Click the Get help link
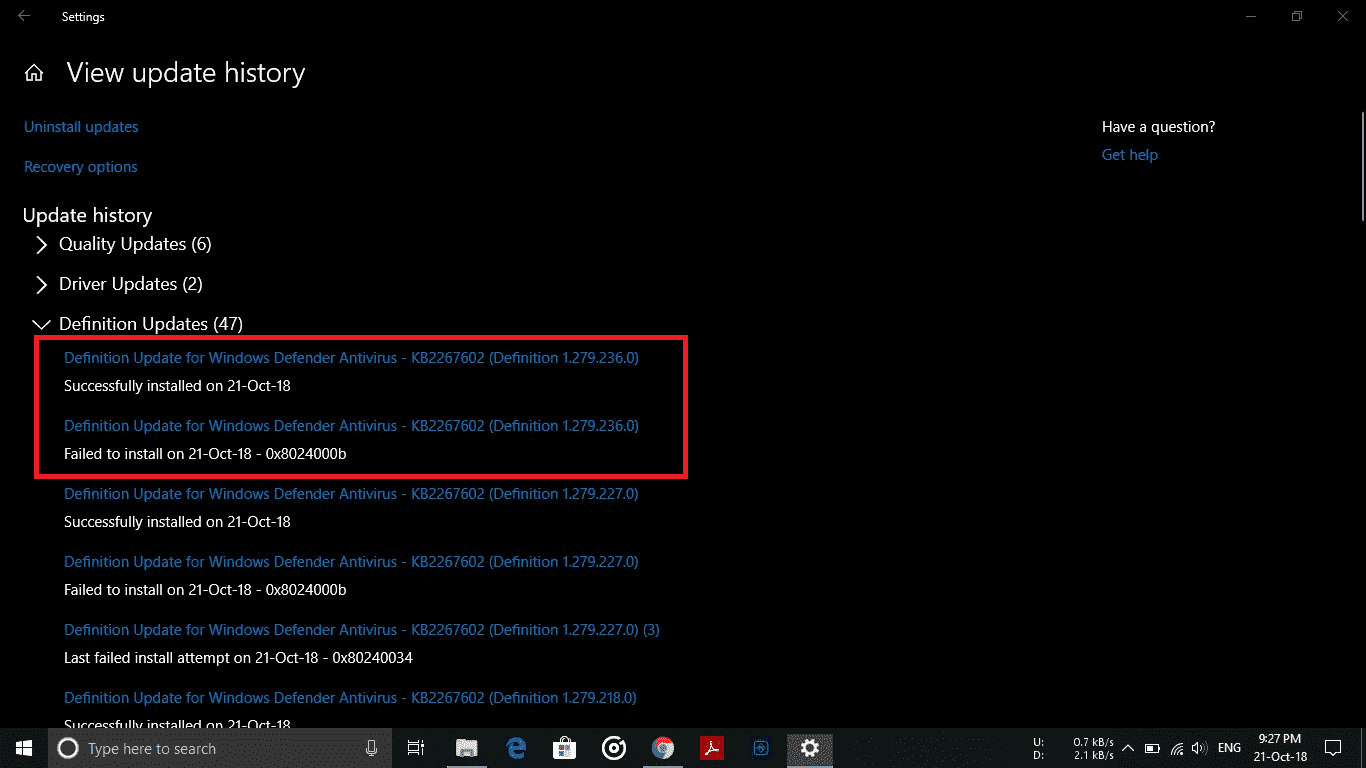This screenshot has height=768, width=1366. (x=1130, y=155)
